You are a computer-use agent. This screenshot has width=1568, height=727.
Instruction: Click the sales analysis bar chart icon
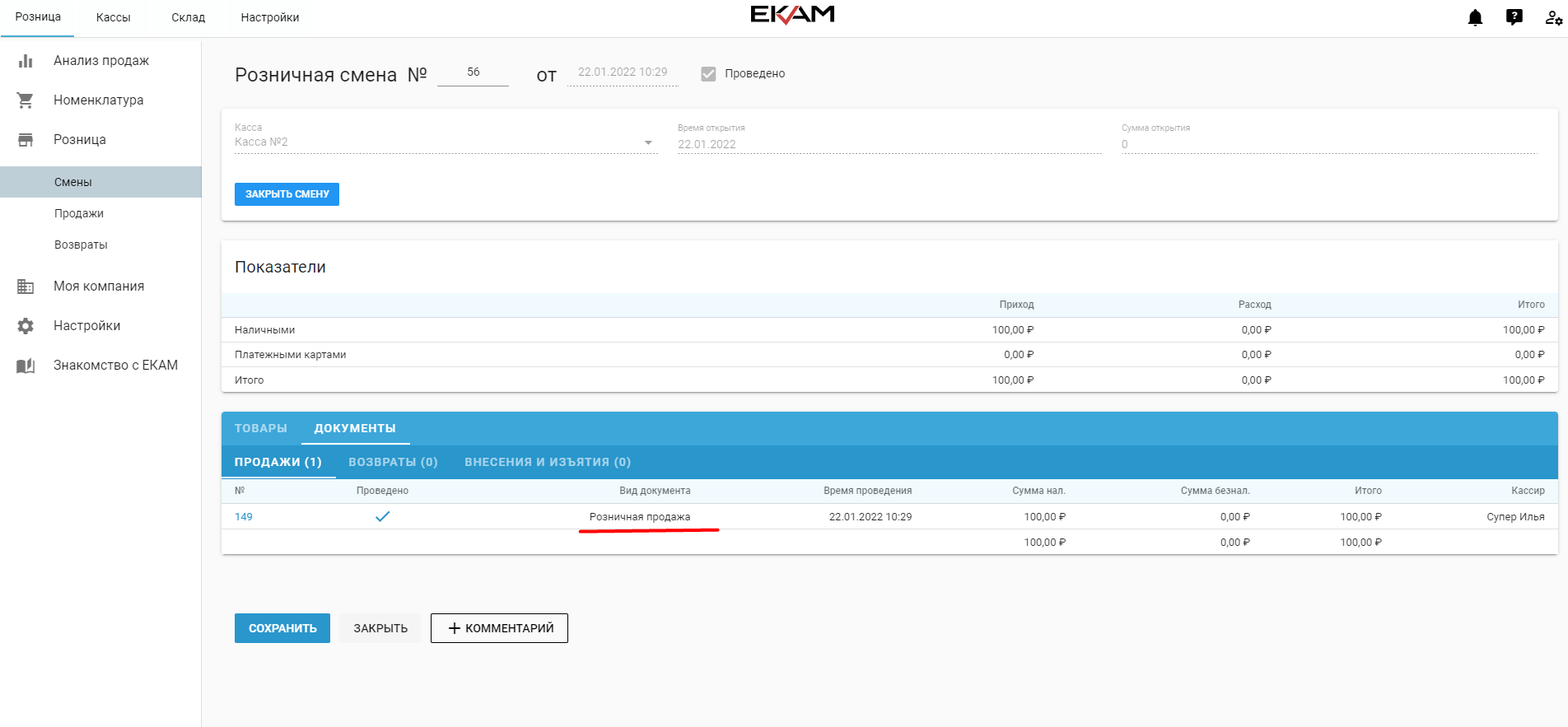(26, 61)
